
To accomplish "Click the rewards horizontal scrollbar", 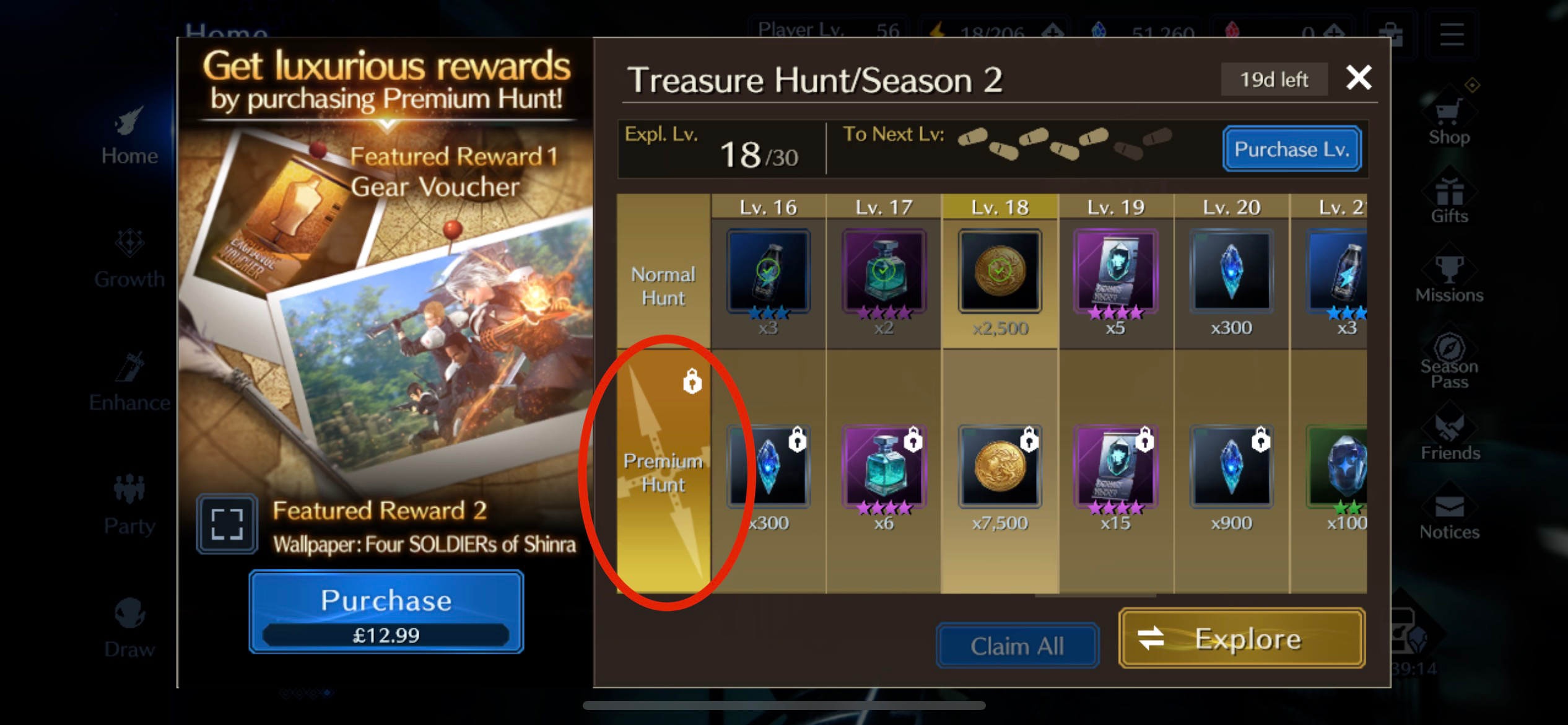I will [x=1095, y=595].
